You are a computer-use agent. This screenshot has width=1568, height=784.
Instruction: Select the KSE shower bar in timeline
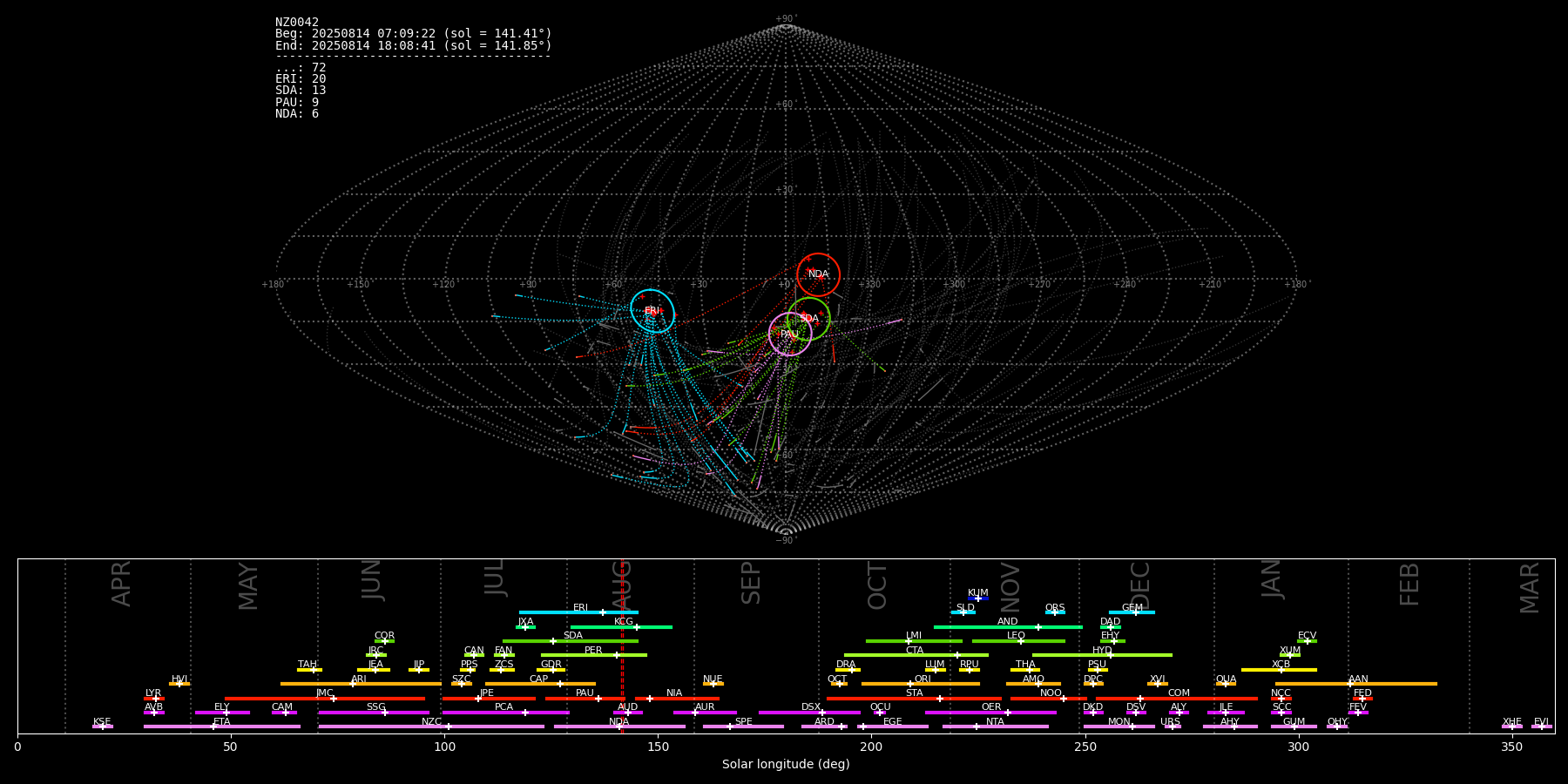coord(103,727)
